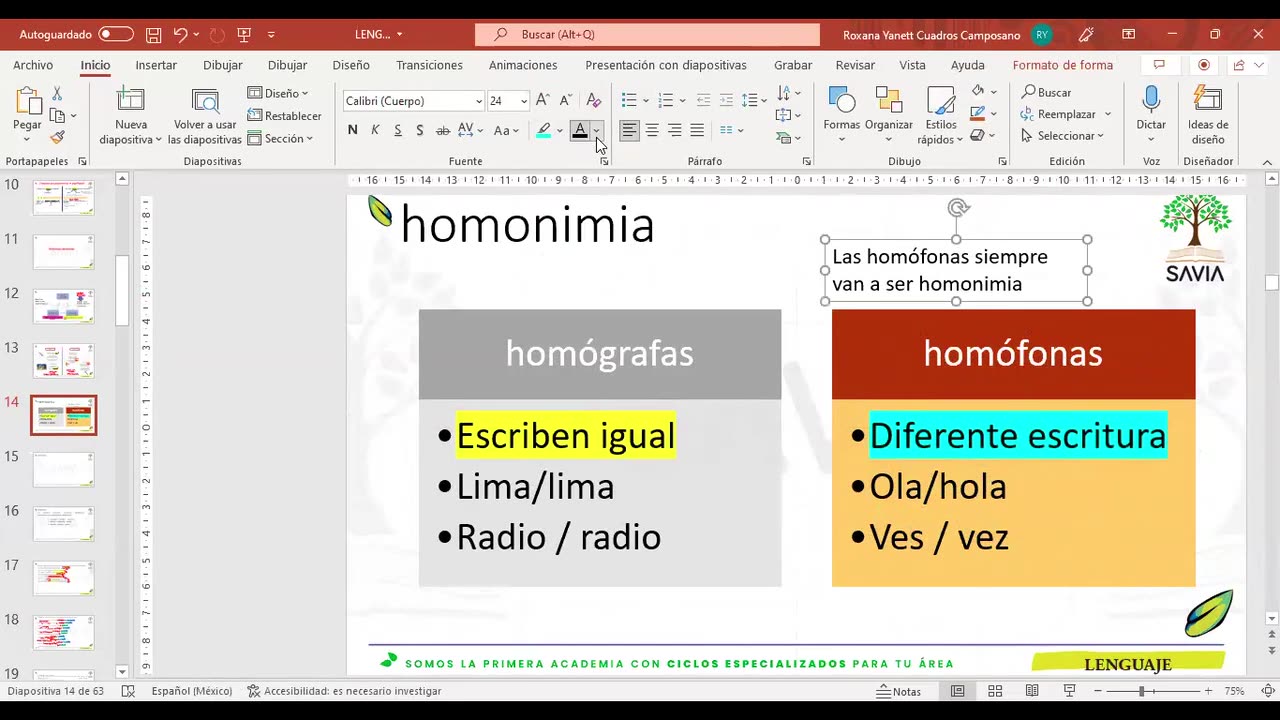
Task: Apply italic with the K button
Action: [x=375, y=130]
